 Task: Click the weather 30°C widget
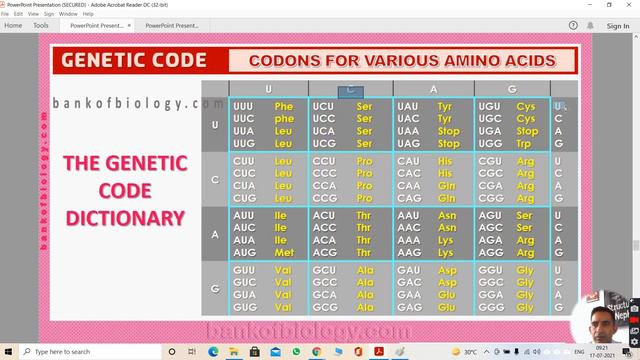[x=465, y=352]
